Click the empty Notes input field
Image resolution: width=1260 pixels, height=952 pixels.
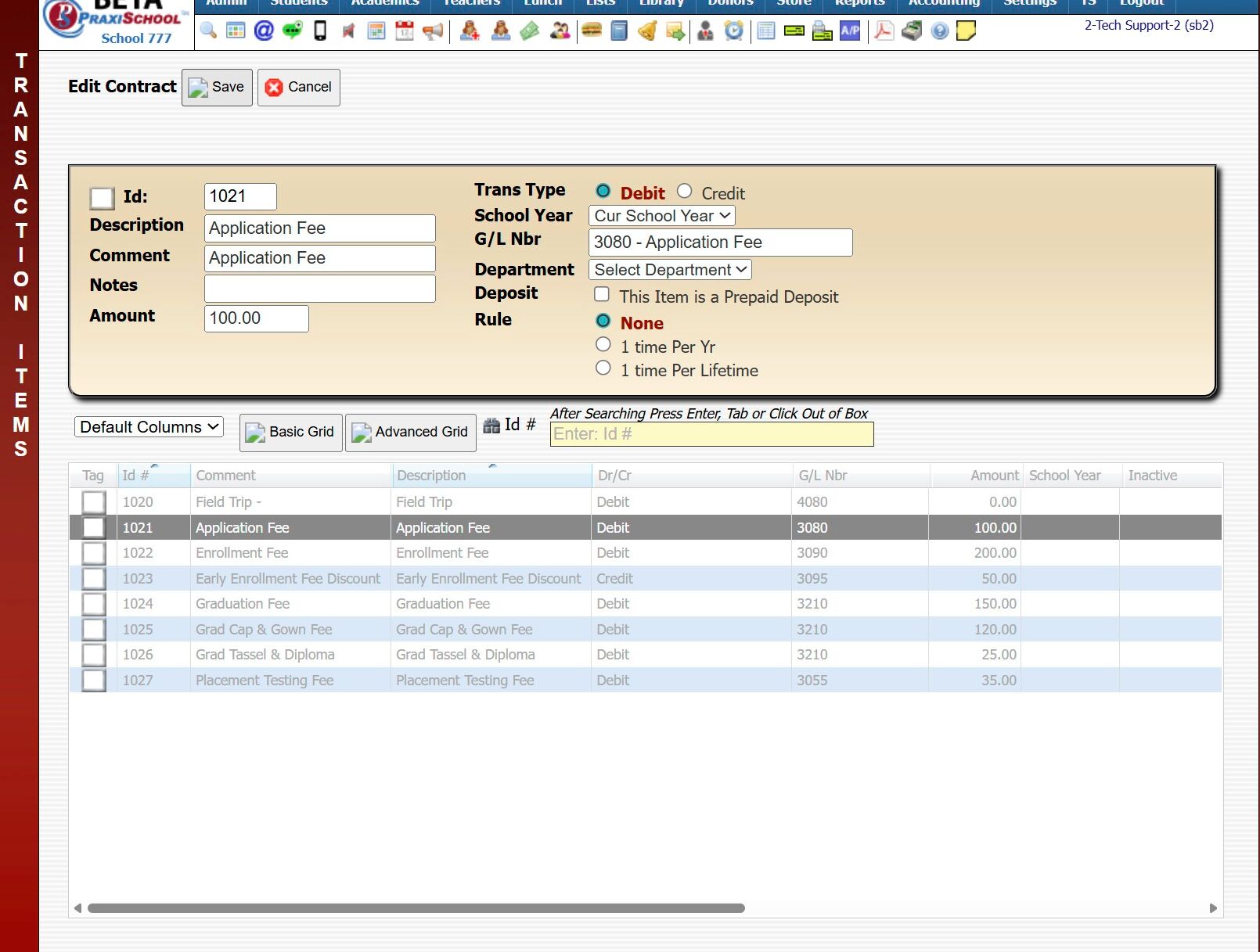point(320,289)
